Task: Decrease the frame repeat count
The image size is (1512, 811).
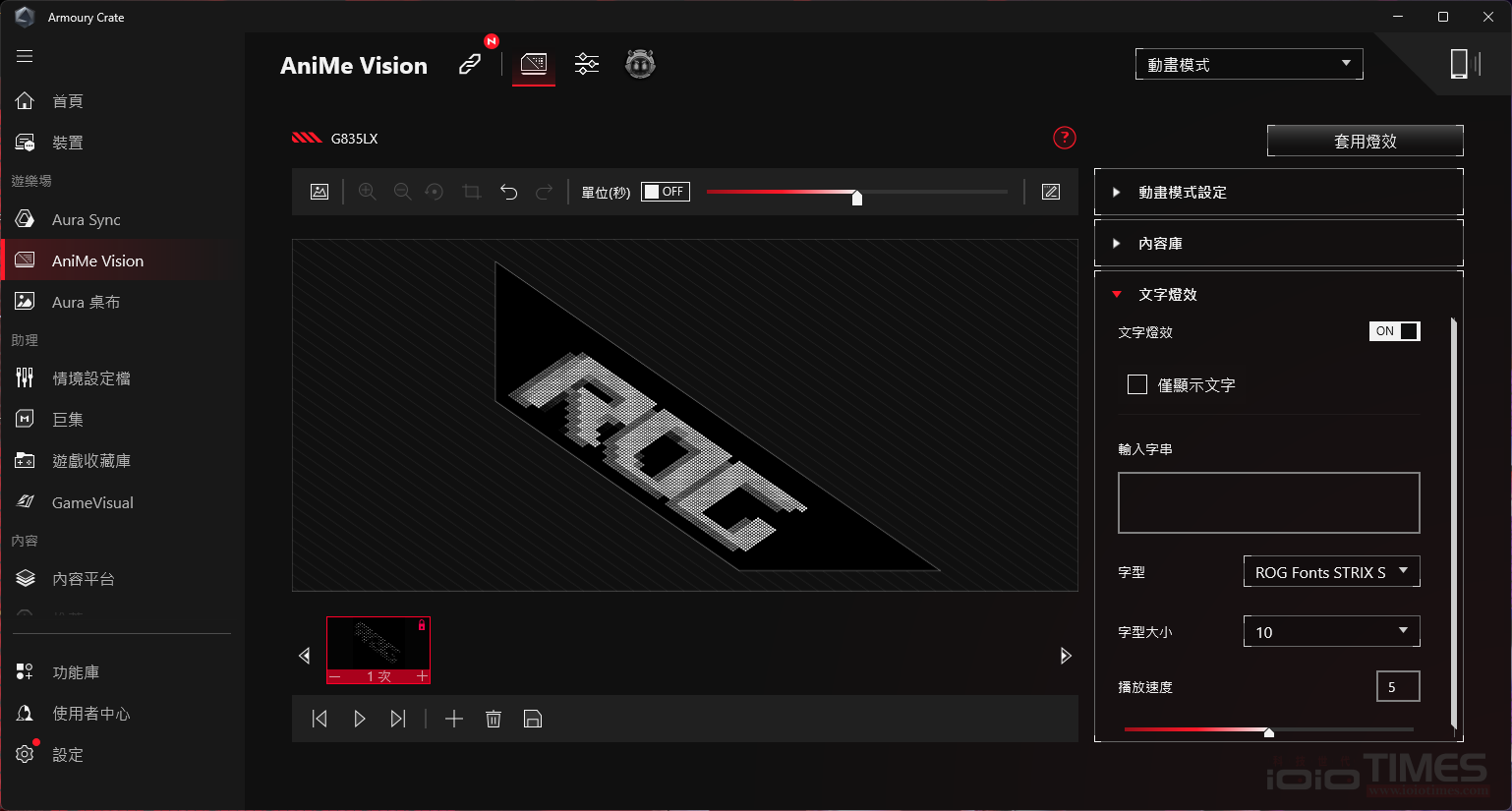Action: point(336,676)
